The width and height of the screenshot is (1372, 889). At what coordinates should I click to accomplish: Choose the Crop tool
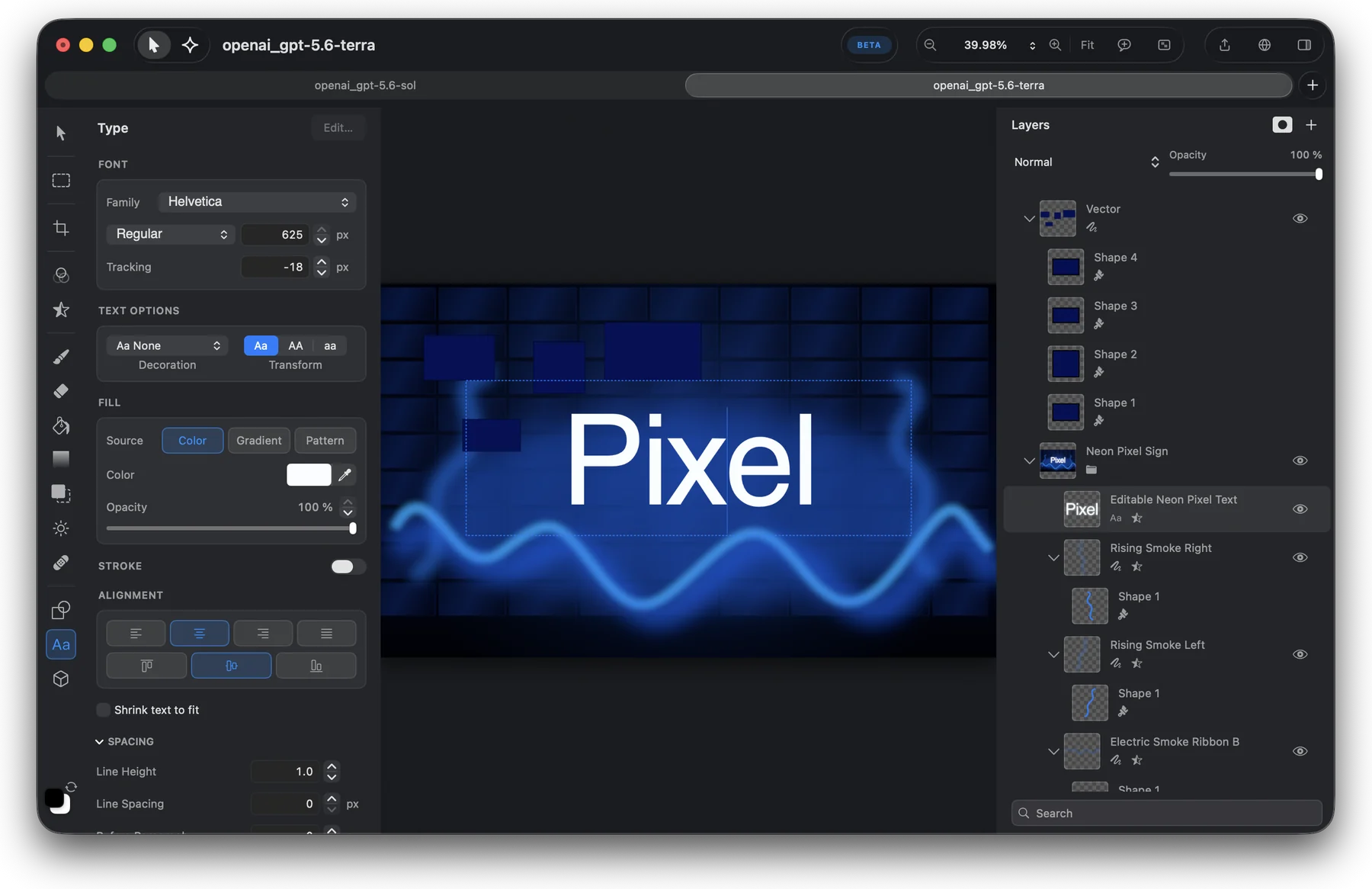point(61,227)
